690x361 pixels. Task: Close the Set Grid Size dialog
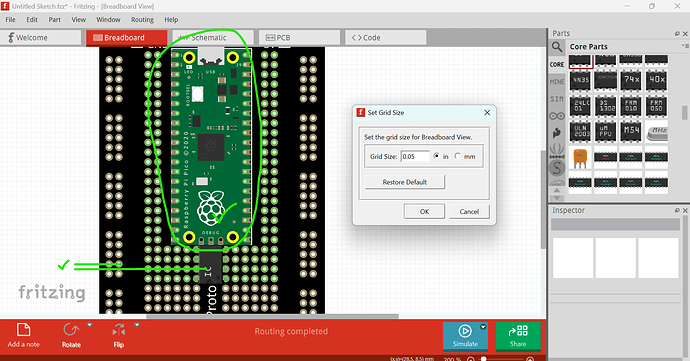pos(487,113)
